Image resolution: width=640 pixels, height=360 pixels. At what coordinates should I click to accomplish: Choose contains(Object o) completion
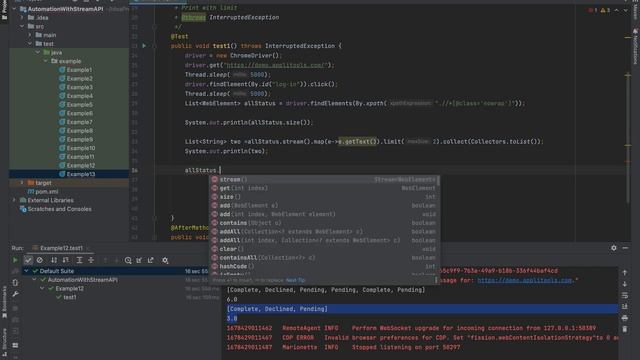coord(324,223)
